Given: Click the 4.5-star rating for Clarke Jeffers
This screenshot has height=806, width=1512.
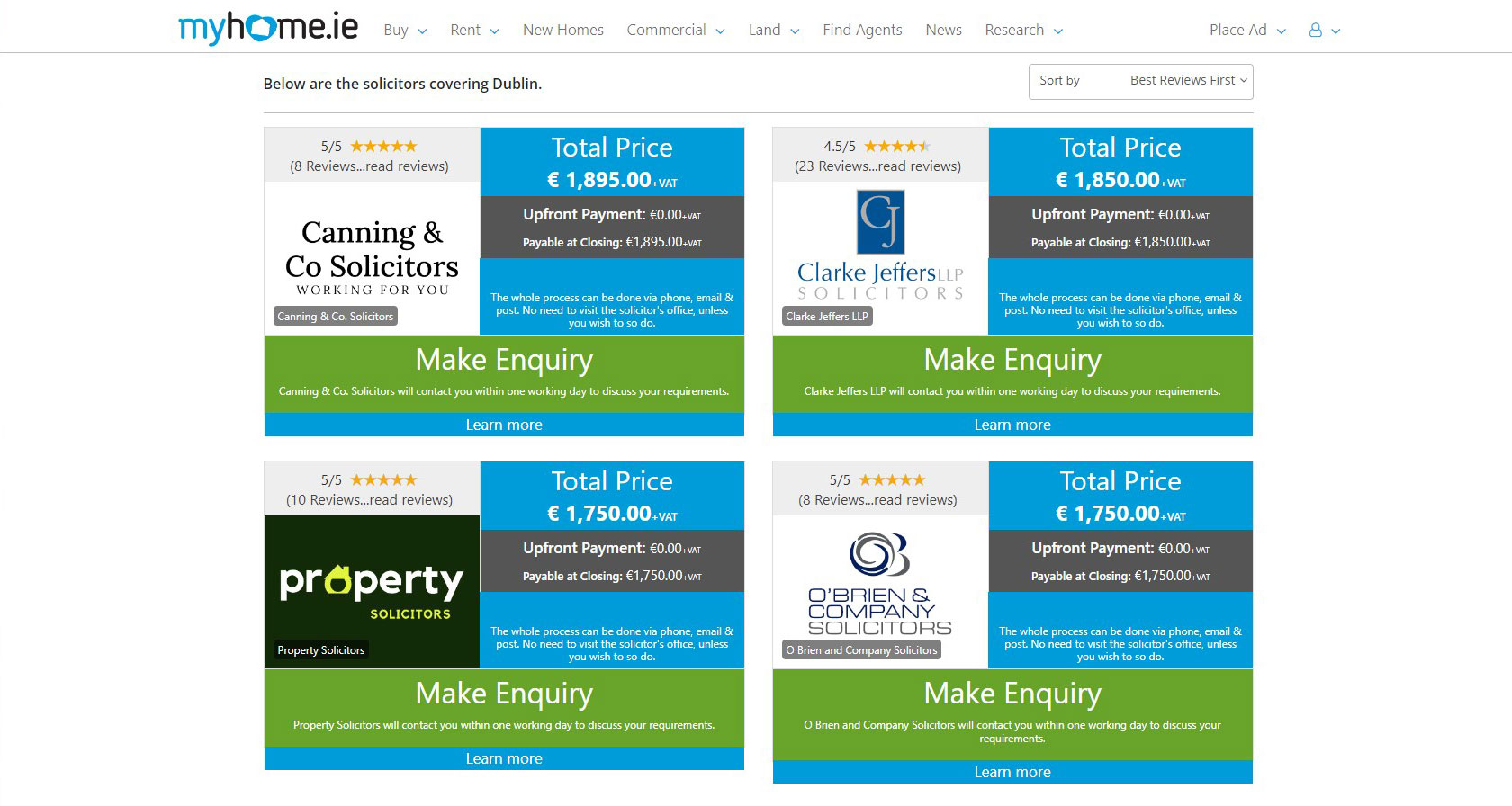Looking at the screenshot, I should pos(897,147).
